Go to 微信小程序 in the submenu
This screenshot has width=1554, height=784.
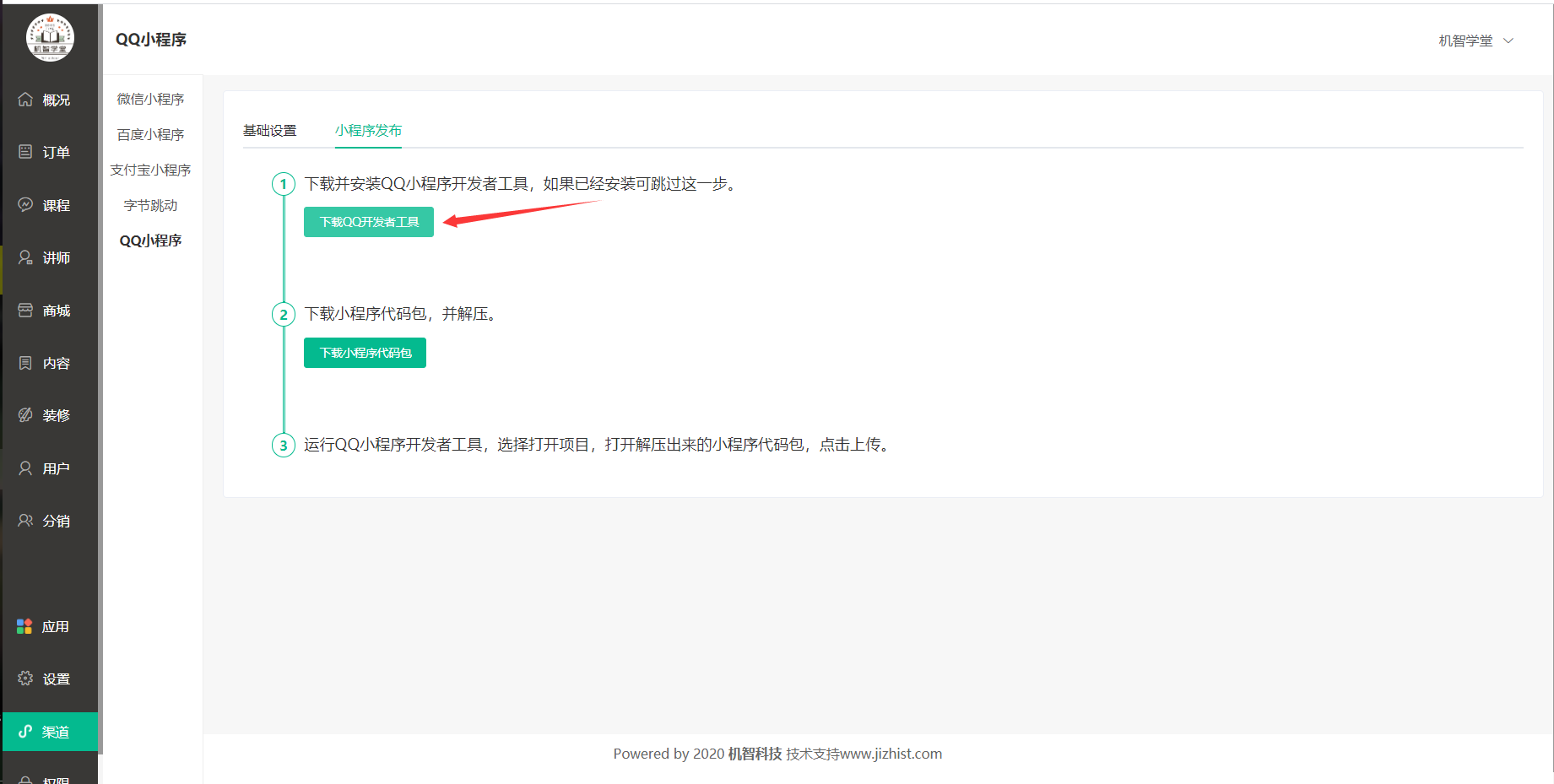150,99
